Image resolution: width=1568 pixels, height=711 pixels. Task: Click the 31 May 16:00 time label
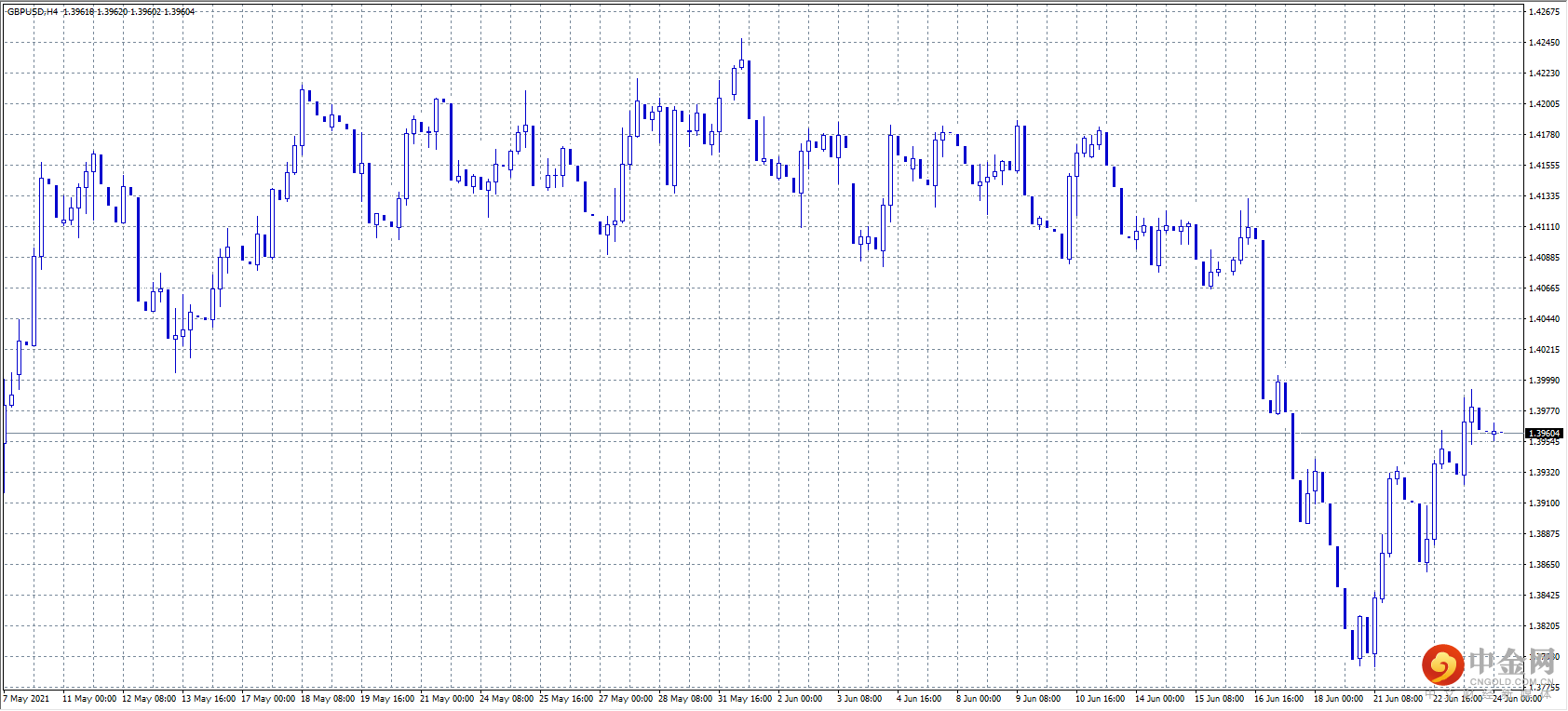point(745,699)
